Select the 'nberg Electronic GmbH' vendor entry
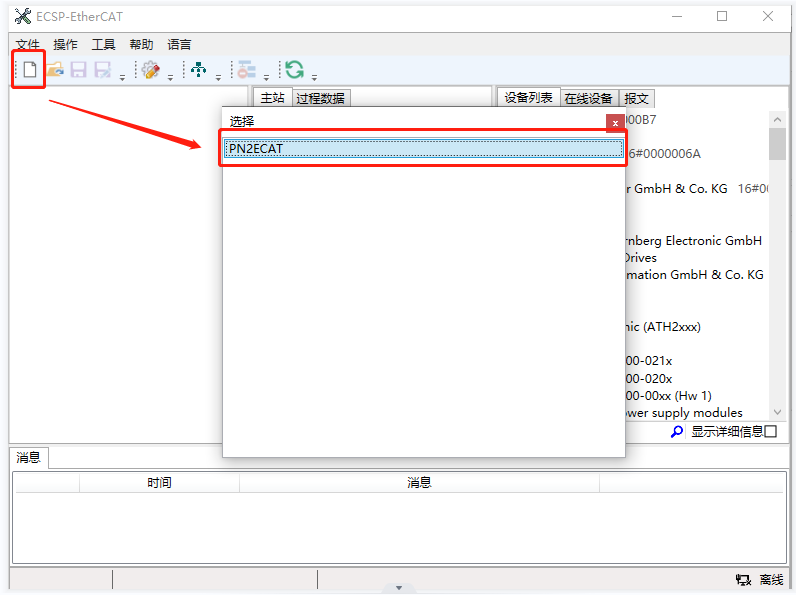The image size is (796, 595). [693, 241]
